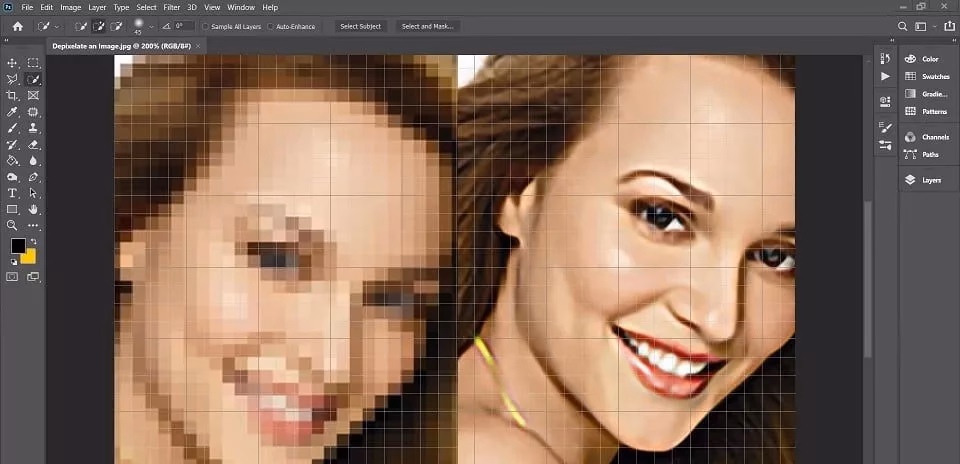Screen dimensions: 960x464
Task: Select the Eraser tool
Action: (33, 144)
